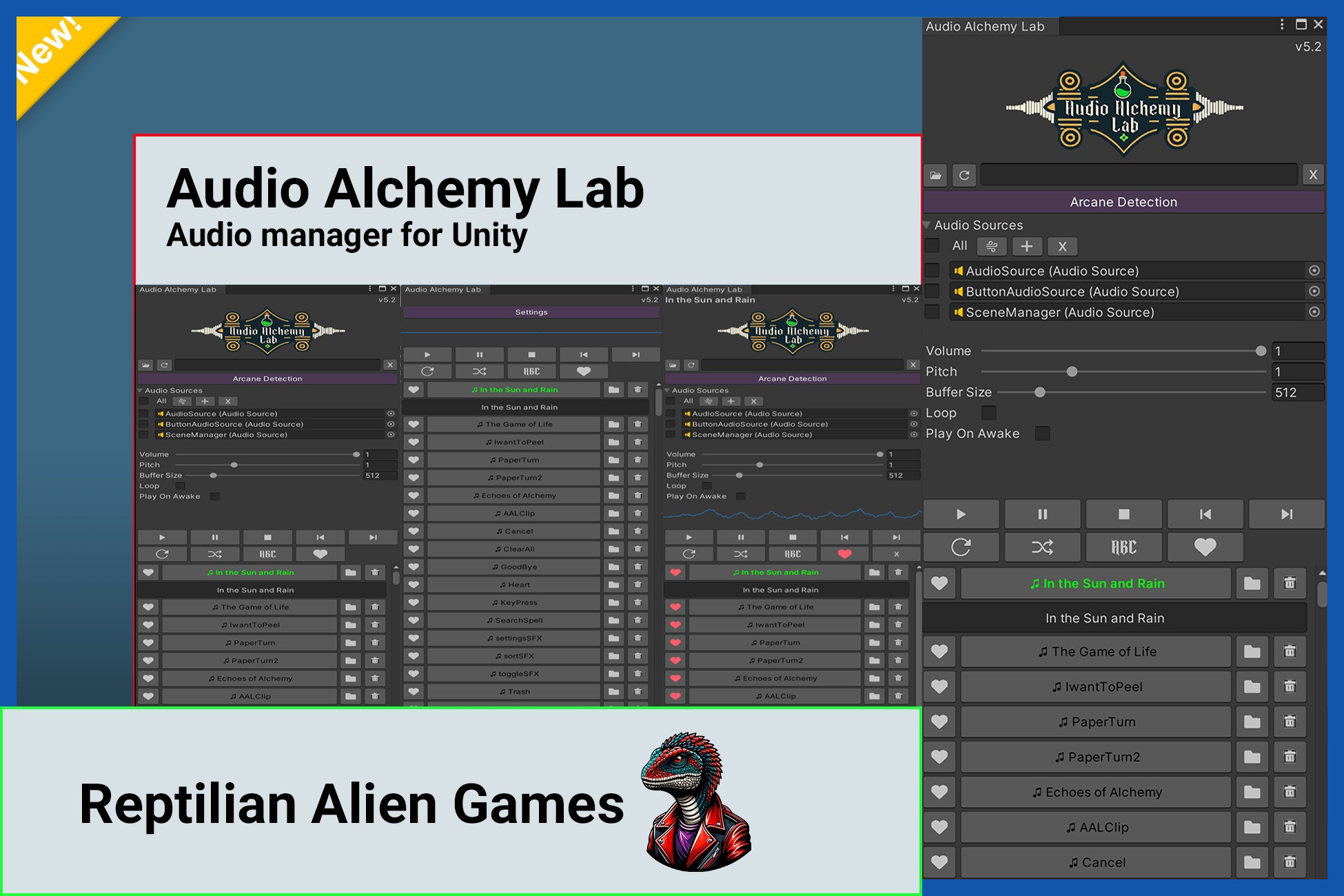Delete 'In the Sun and Rain' via its trash icon
1344x896 pixels.
[x=1290, y=583]
